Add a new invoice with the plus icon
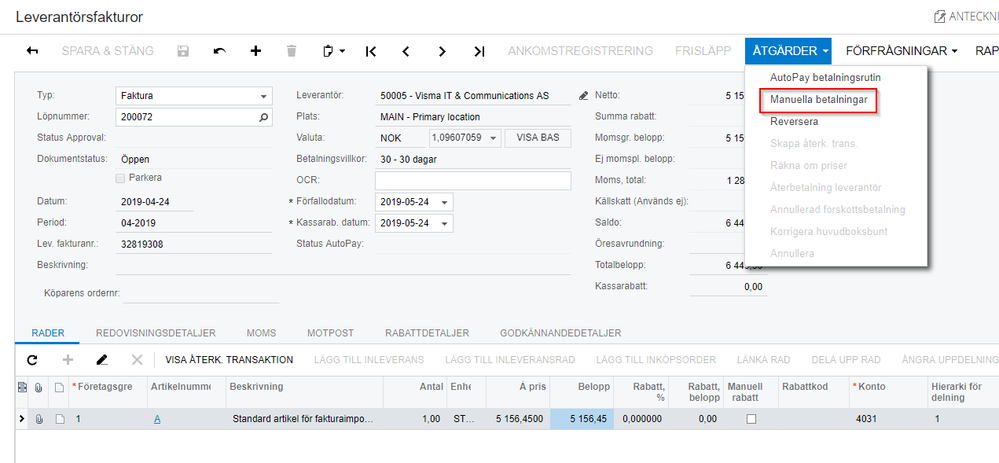The image size is (999, 463). [x=255, y=51]
